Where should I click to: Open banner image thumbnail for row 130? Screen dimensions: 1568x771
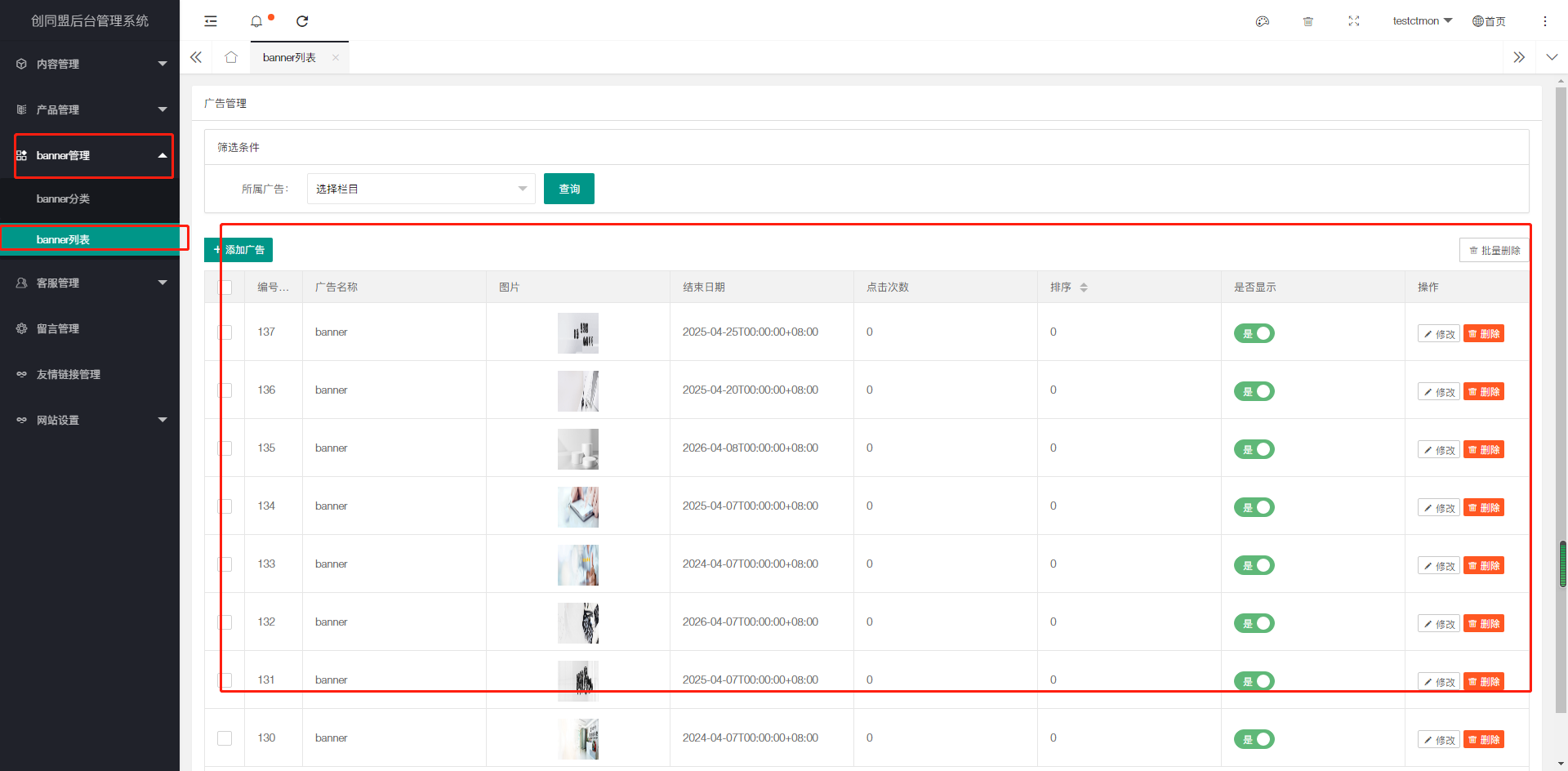click(578, 739)
